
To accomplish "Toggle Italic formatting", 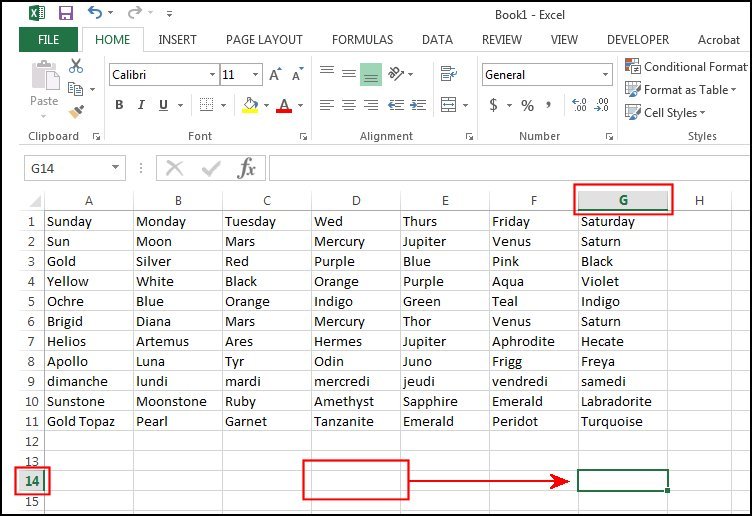I will point(141,105).
